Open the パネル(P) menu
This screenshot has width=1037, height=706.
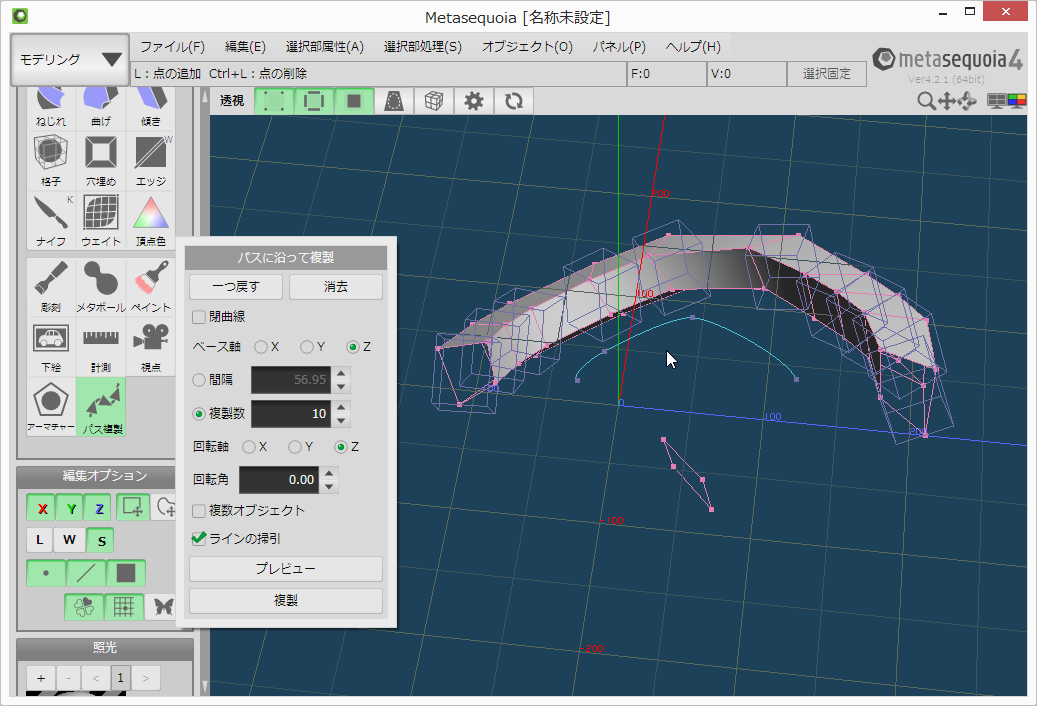(x=619, y=47)
